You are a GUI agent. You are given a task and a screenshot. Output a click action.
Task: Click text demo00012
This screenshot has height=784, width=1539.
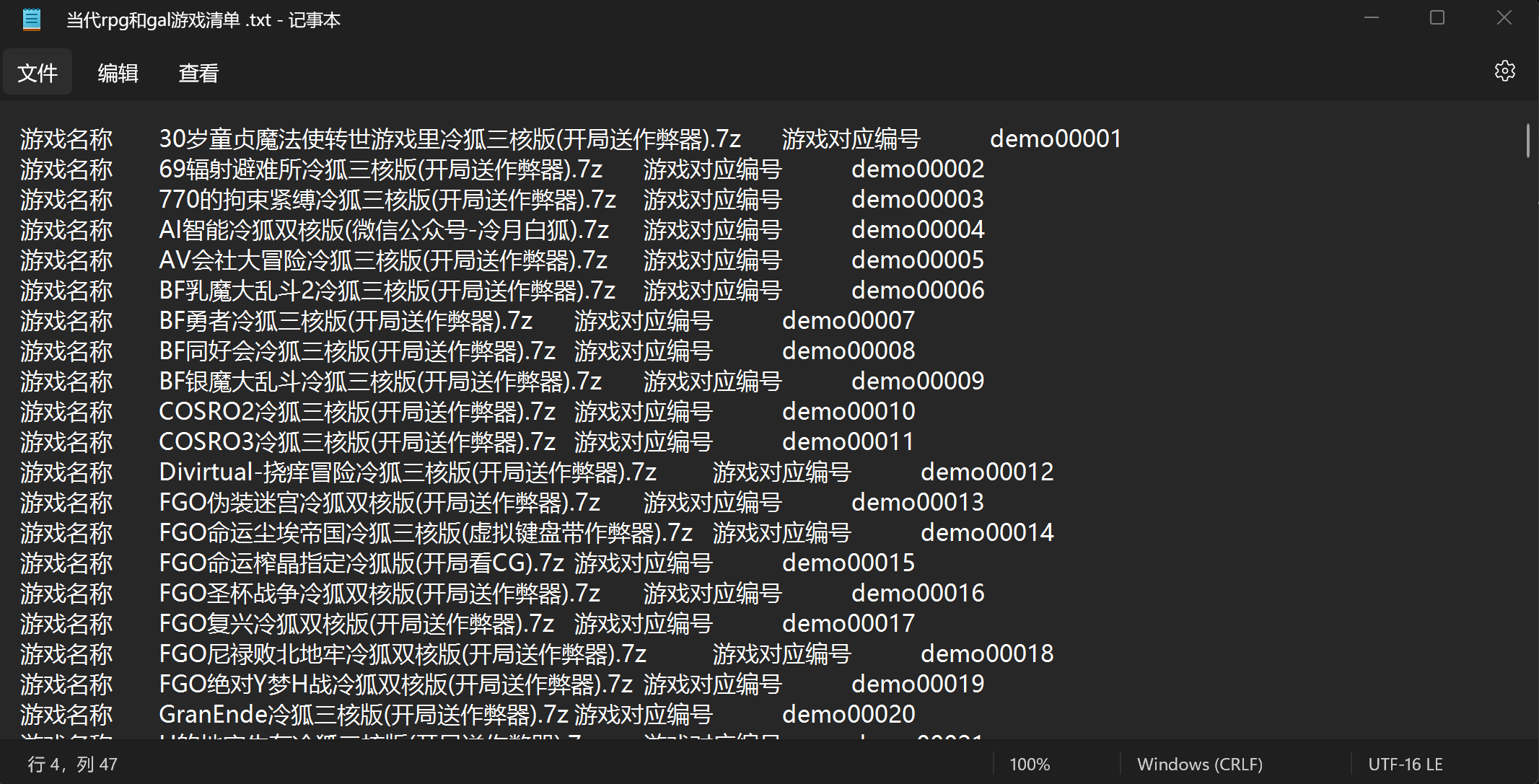point(987,472)
